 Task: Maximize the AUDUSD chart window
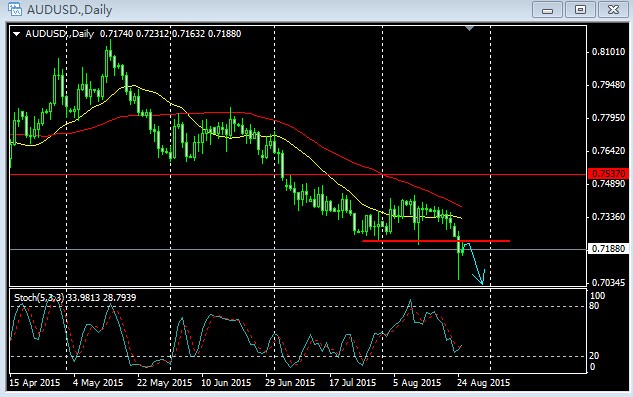(580, 10)
